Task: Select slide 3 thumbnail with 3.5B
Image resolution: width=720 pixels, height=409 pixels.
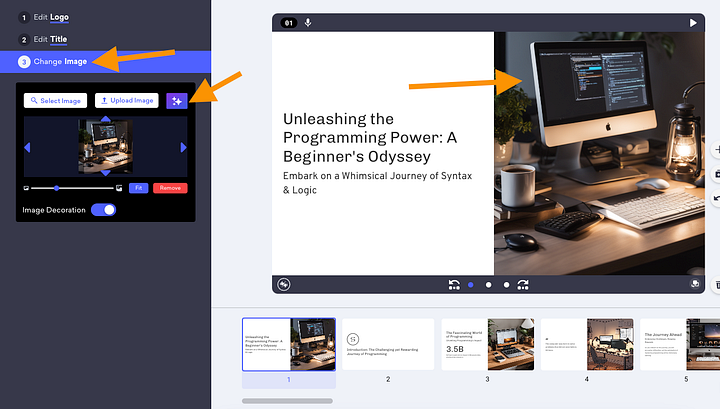Action: click(x=488, y=344)
